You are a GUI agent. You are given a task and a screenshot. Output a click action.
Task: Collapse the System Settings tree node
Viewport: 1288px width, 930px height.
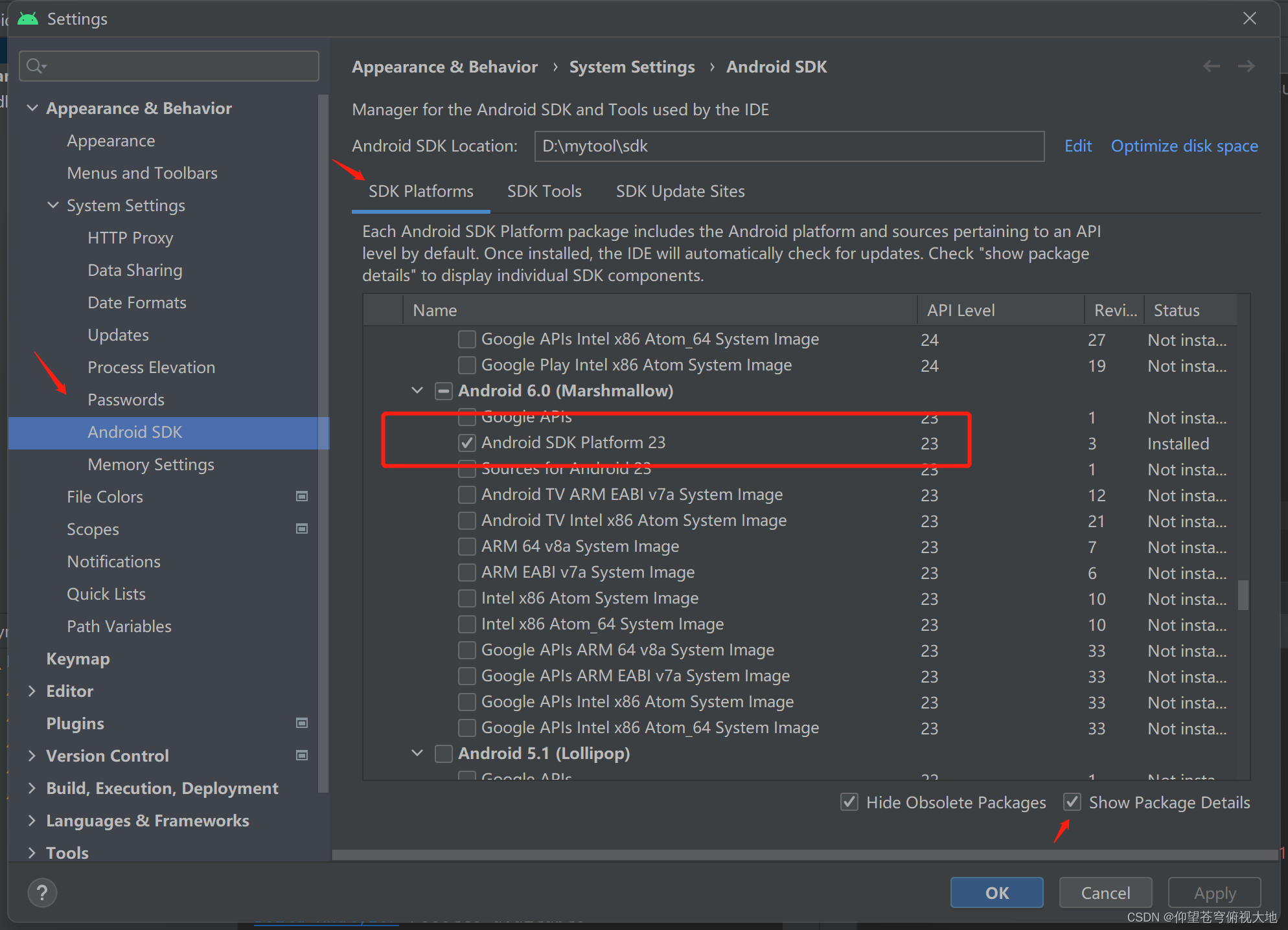(x=53, y=205)
